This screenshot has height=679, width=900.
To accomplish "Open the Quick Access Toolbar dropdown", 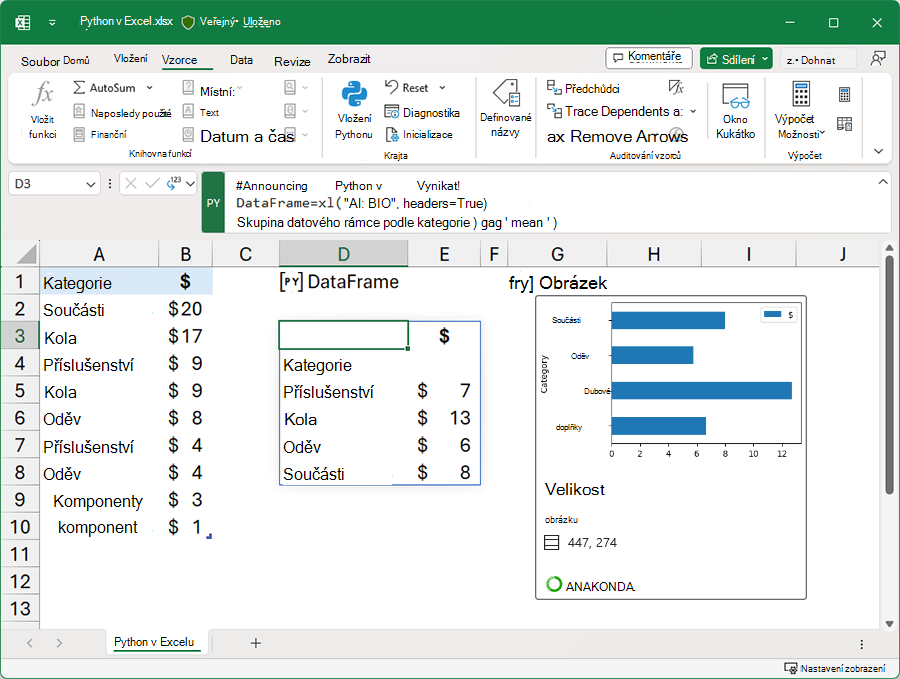I will [52, 22].
